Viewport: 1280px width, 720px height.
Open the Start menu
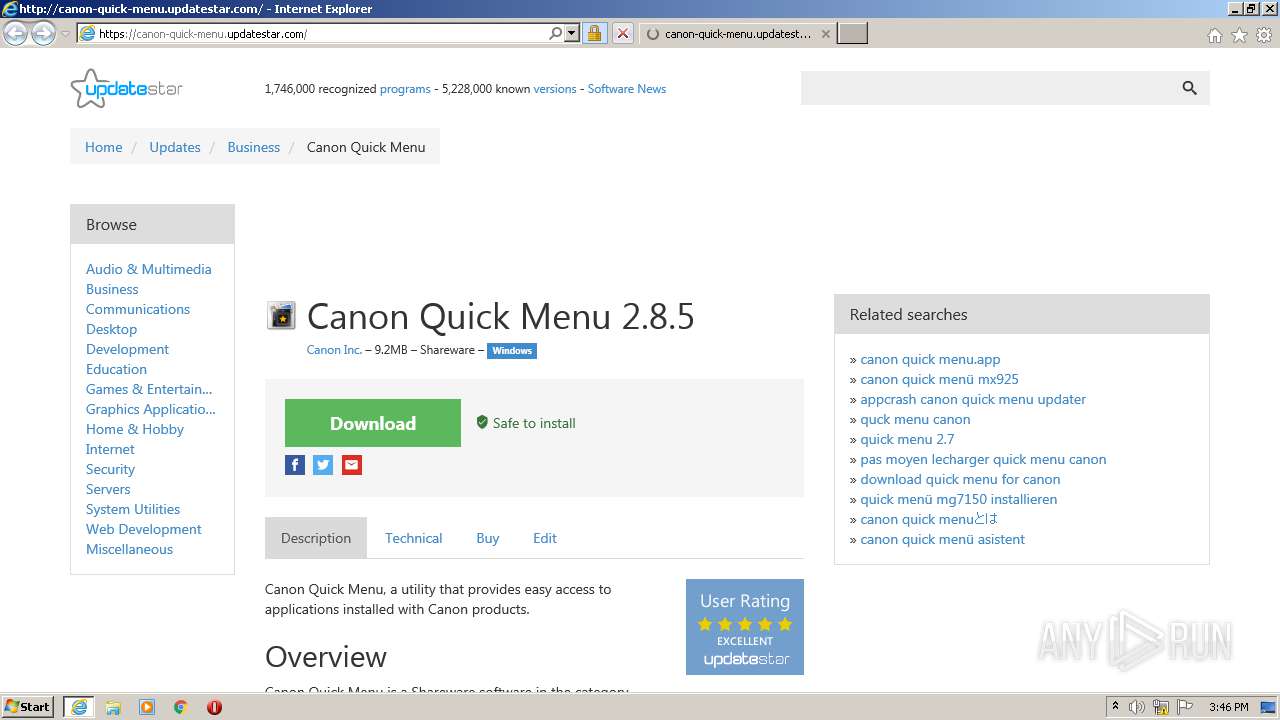pyautogui.click(x=28, y=707)
